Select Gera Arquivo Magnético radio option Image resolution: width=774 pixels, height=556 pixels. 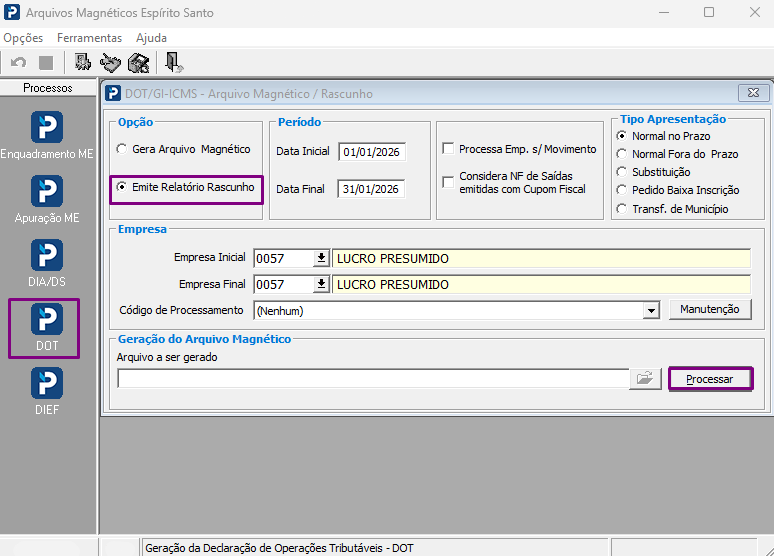122,149
